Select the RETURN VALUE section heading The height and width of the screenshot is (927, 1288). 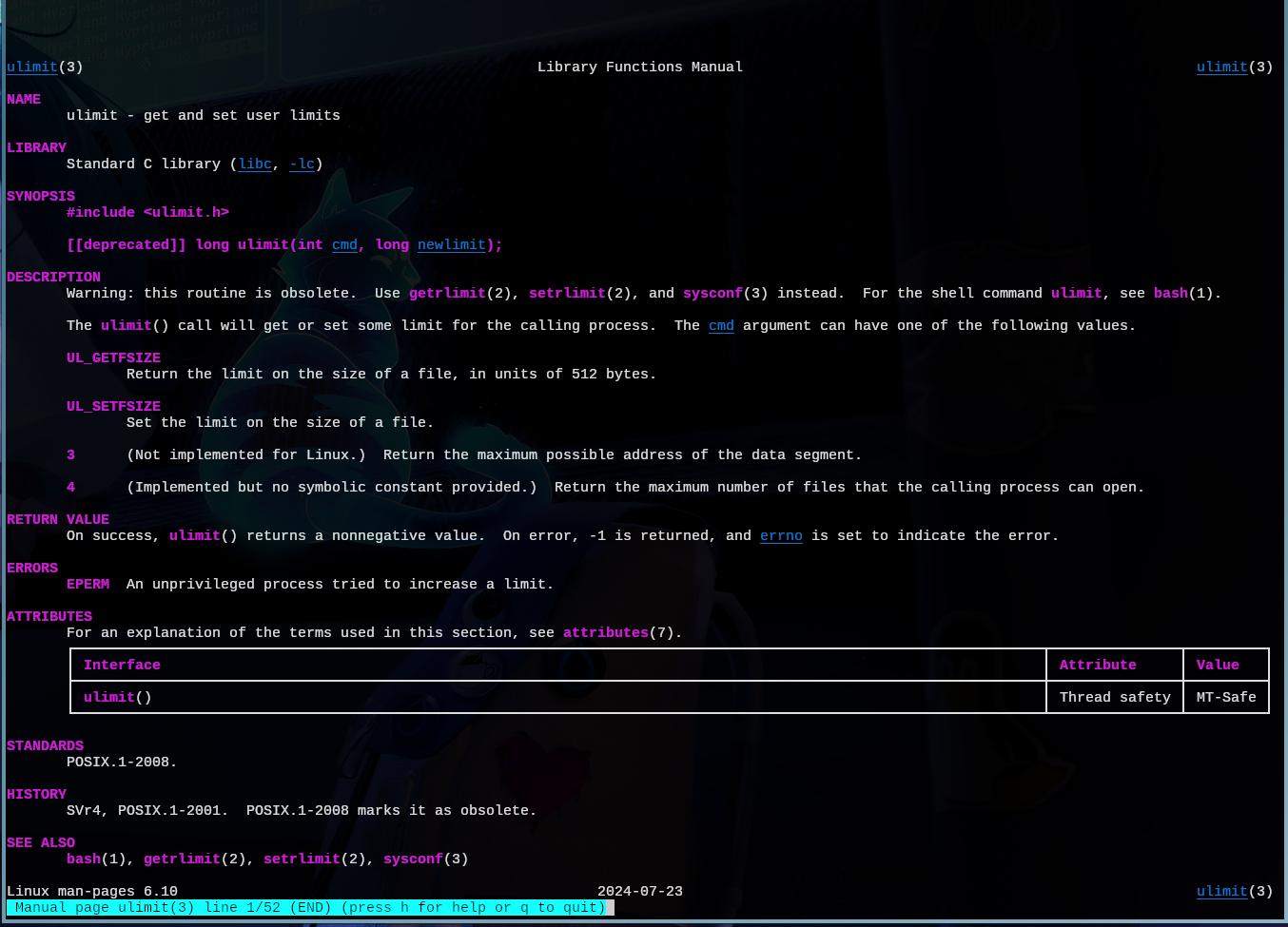(58, 520)
